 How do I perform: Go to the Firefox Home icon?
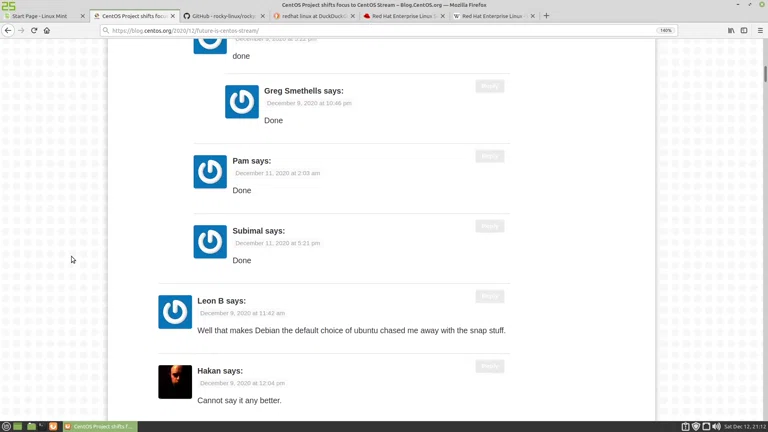click(47, 30)
